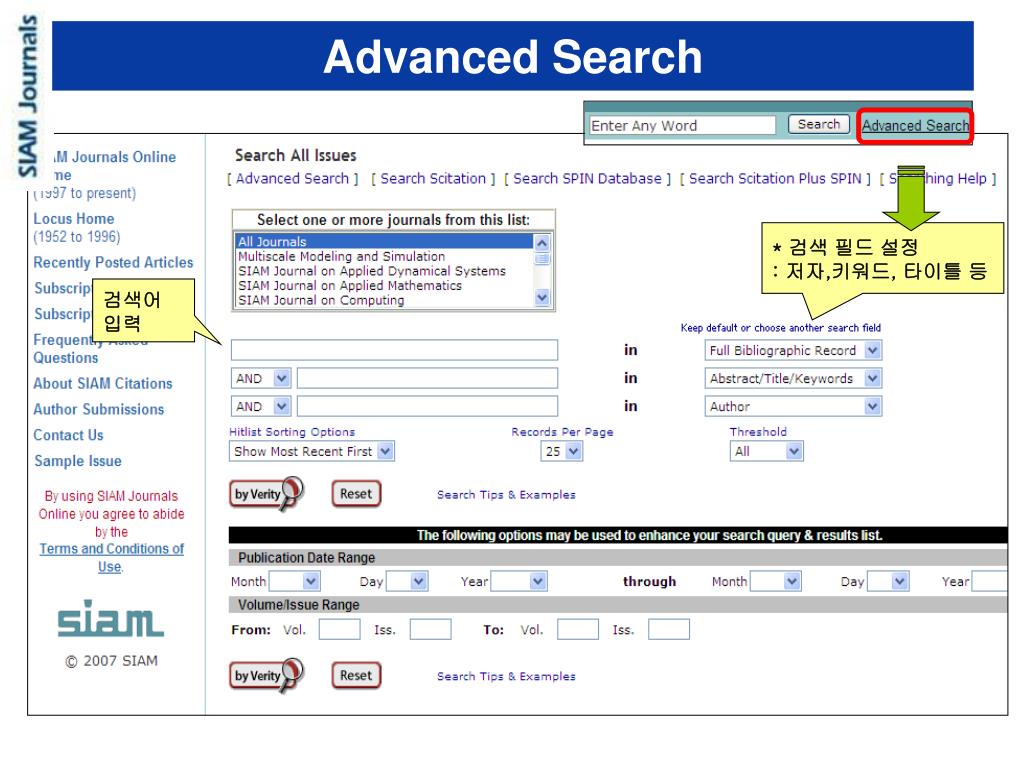Click the first search term input field
This screenshot has width=1024, height=768.
click(394, 350)
